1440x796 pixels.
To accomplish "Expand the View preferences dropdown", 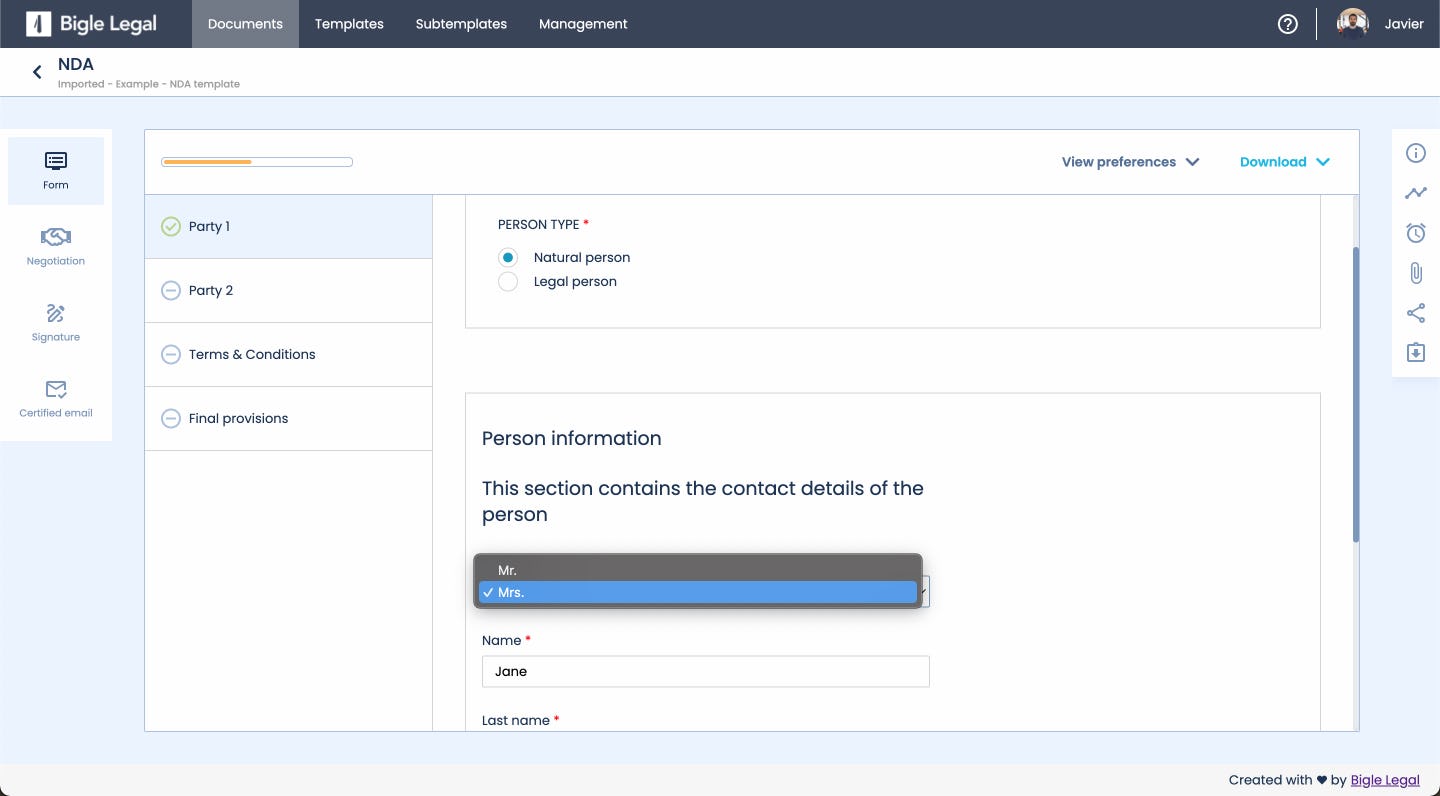I will coord(1130,162).
